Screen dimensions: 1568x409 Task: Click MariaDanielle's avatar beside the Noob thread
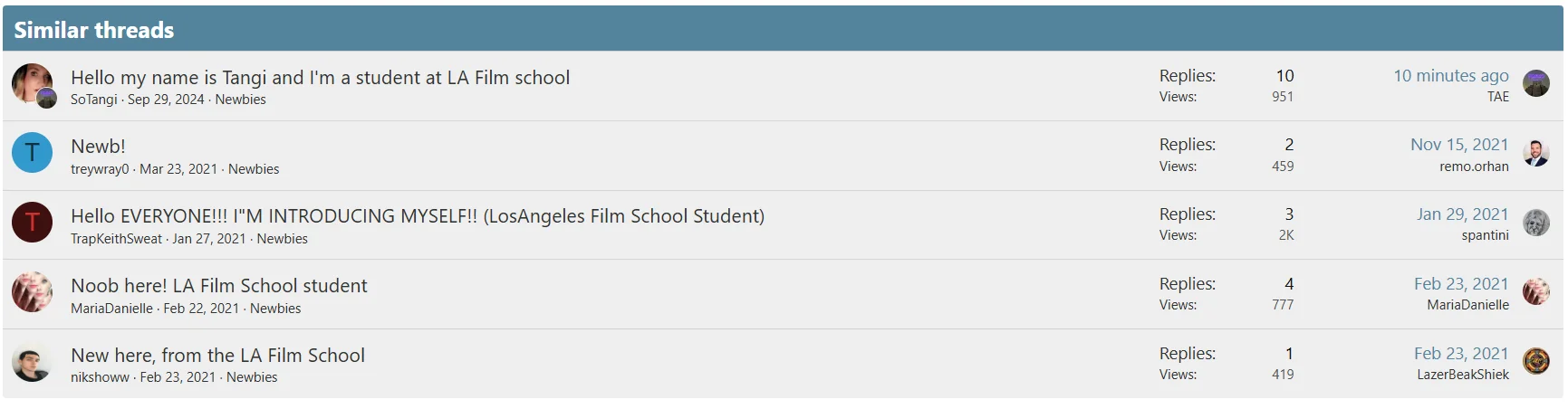32,291
